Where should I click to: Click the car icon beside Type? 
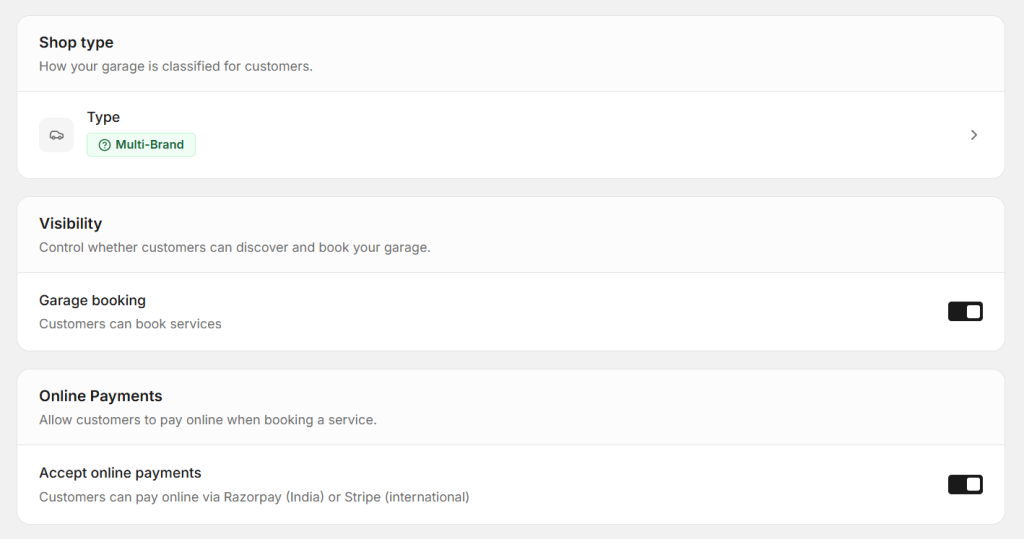click(56, 135)
